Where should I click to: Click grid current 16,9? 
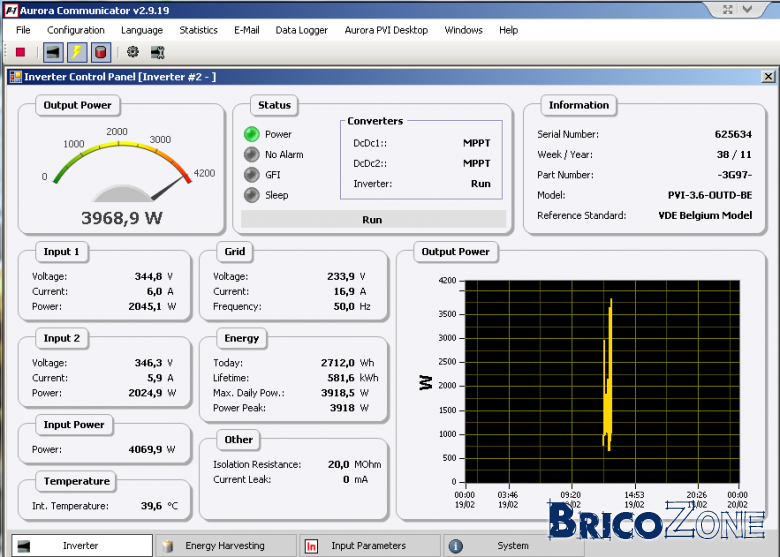pyautogui.click(x=344, y=291)
